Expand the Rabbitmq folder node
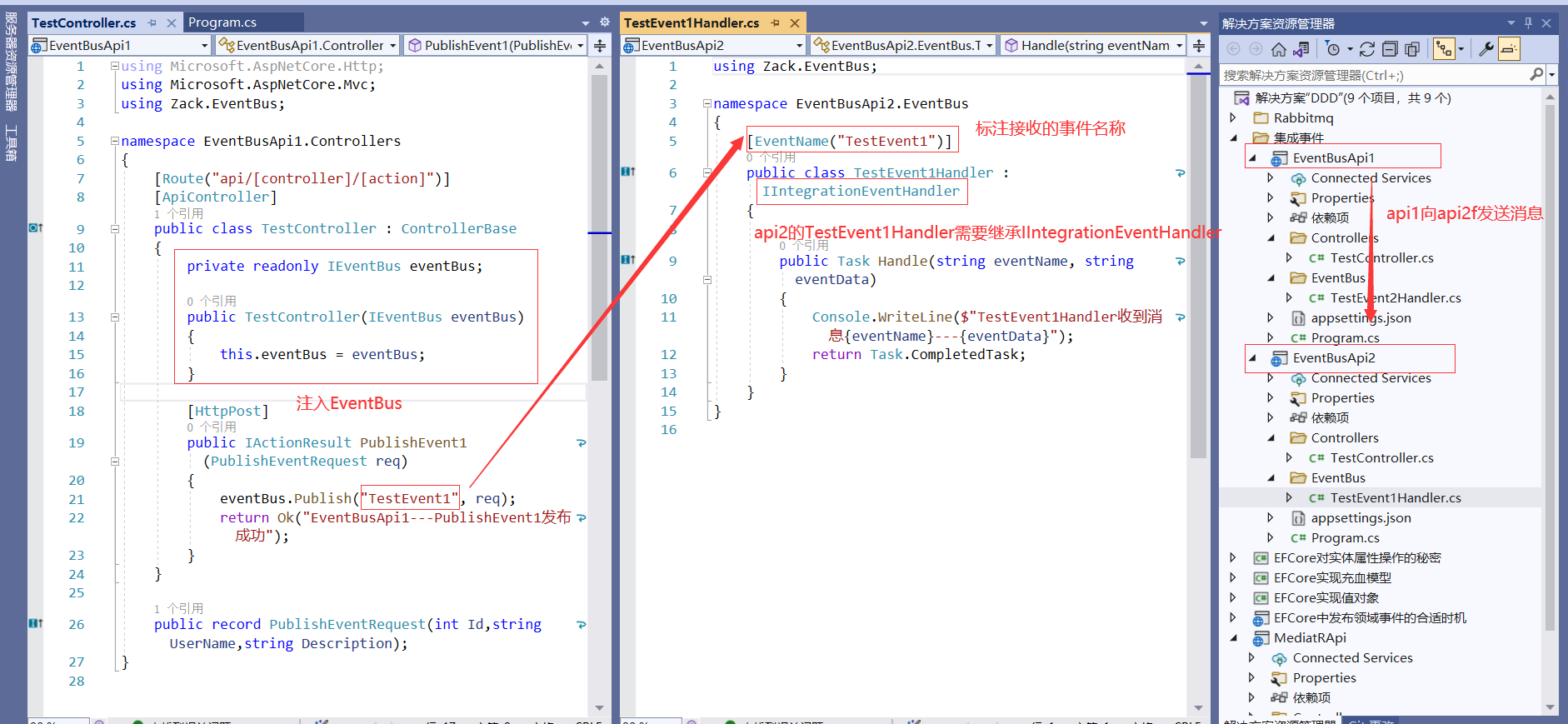This screenshot has height=724, width=1568. 1234,118
